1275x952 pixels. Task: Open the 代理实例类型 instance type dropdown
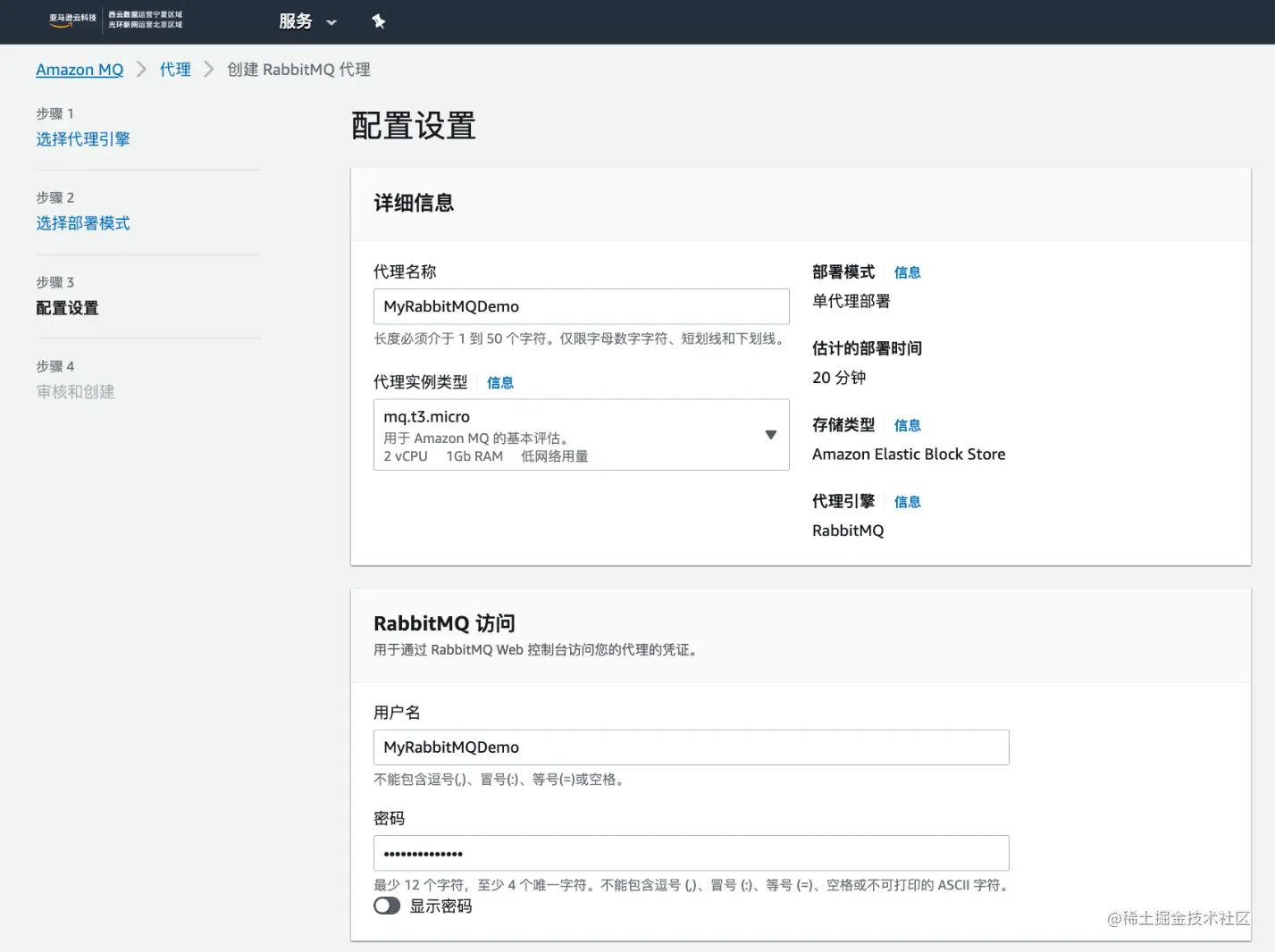click(582, 435)
